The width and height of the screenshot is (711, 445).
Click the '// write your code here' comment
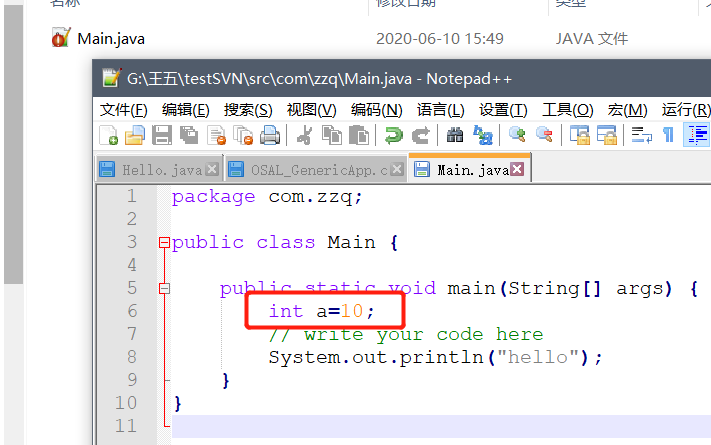click(x=405, y=335)
